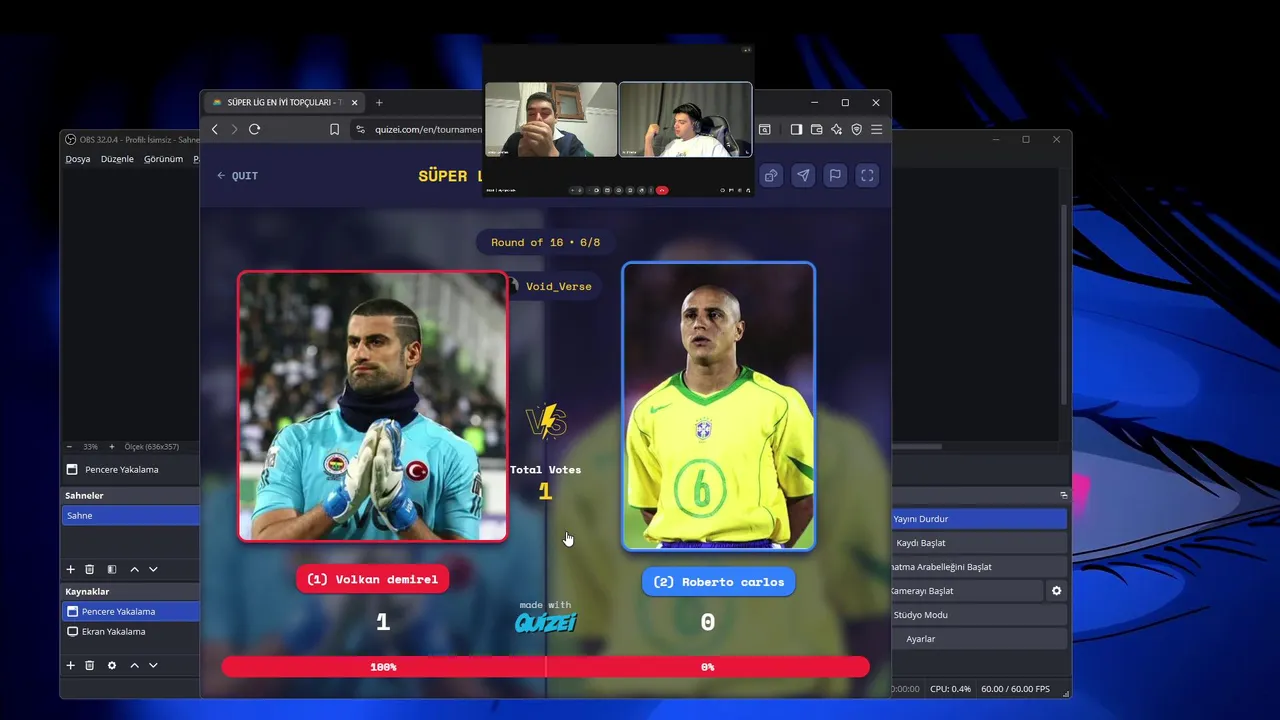Click the red vote percentage bar
The height and width of the screenshot is (720, 1280).
pyautogui.click(x=545, y=667)
